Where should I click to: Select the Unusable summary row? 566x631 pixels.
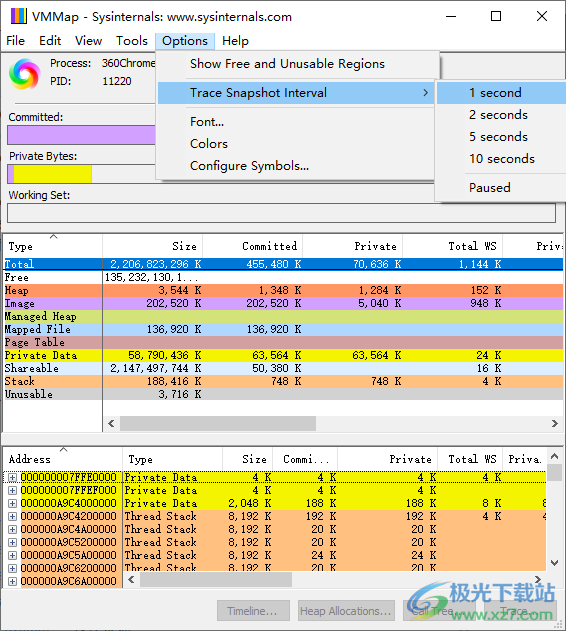coord(283,394)
